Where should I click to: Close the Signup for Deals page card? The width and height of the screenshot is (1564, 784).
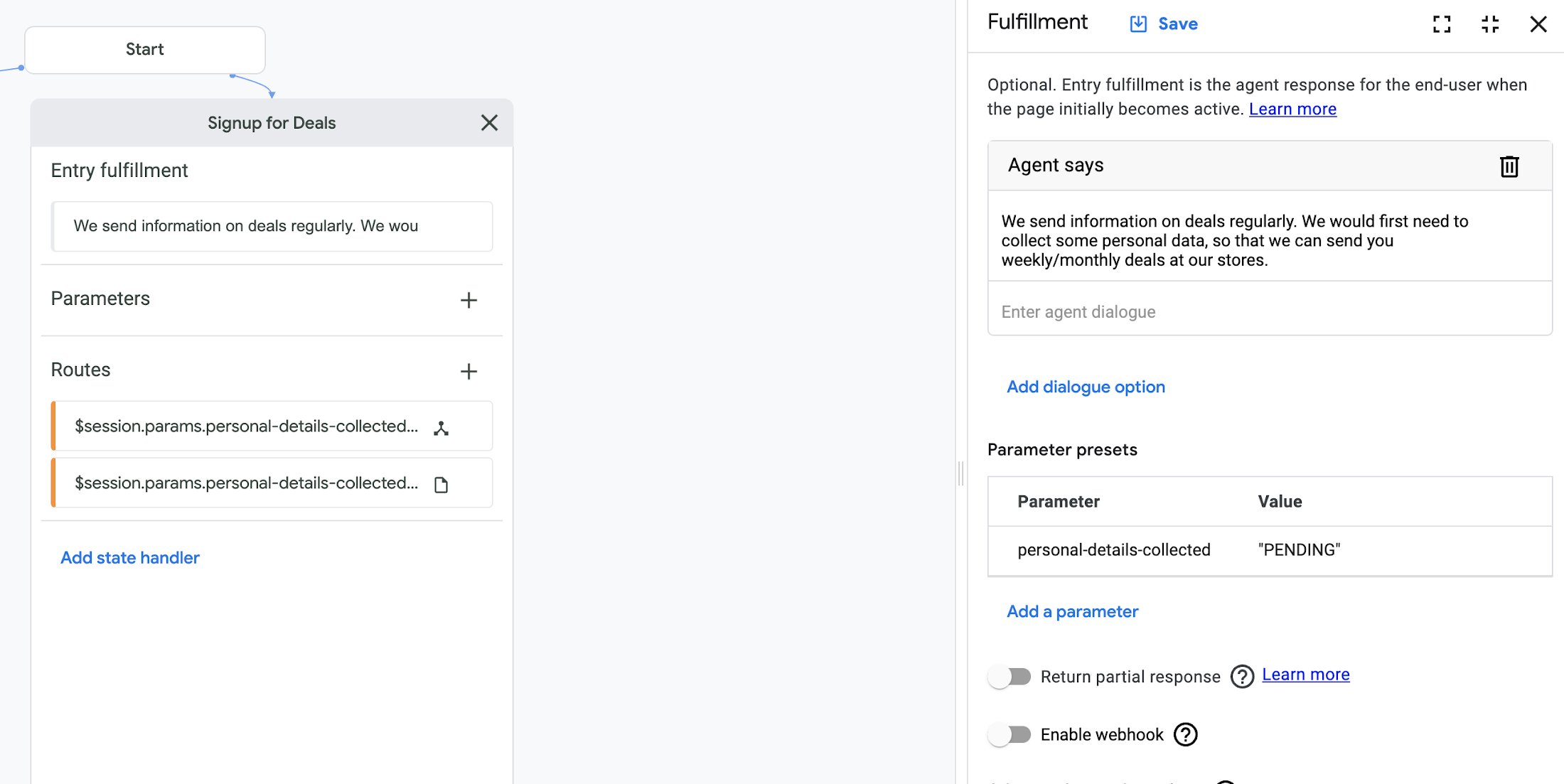(x=489, y=123)
